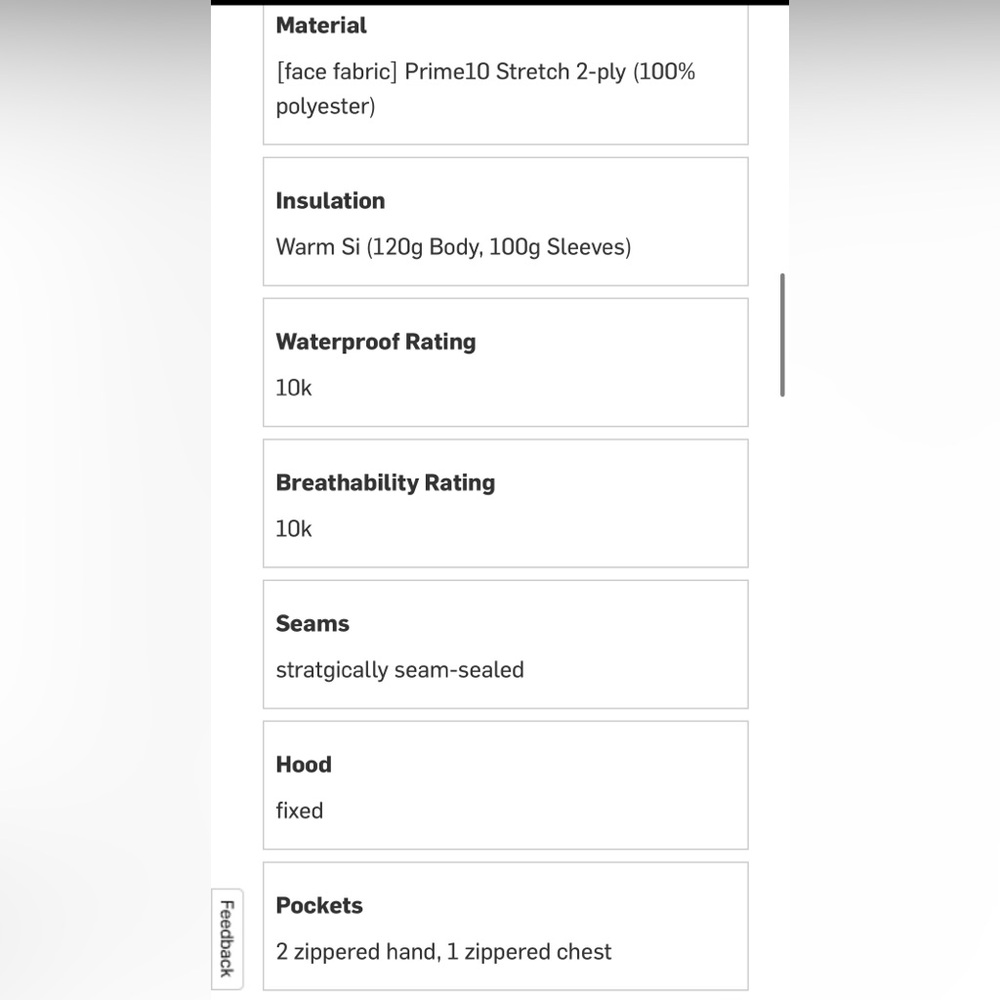Click the Warm Si insulation value
The width and height of the screenshot is (1000, 1000).
click(453, 247)
